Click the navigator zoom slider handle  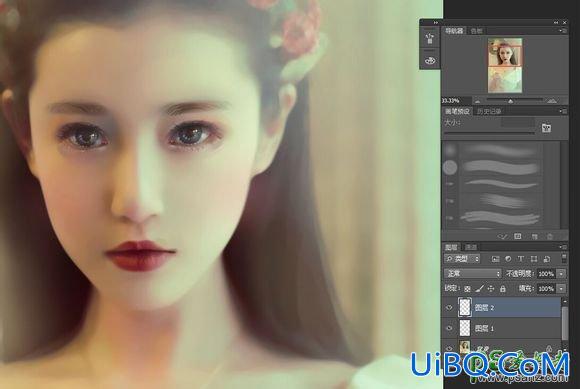click(x=510, y=101)
